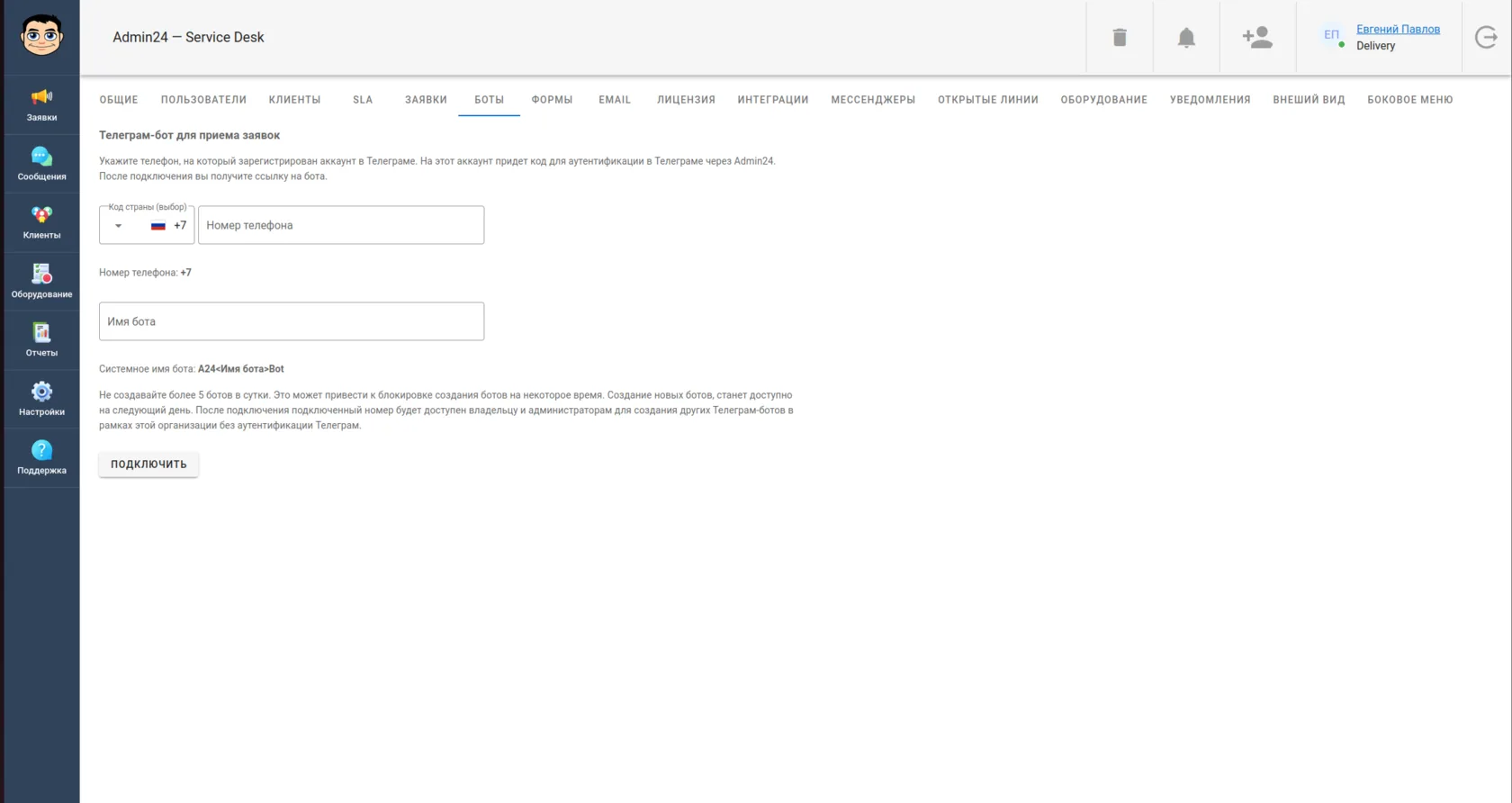Click the trash bin icon in header
The width and height of the screenshot is (1512, 803).
(x=1120, y=37)
